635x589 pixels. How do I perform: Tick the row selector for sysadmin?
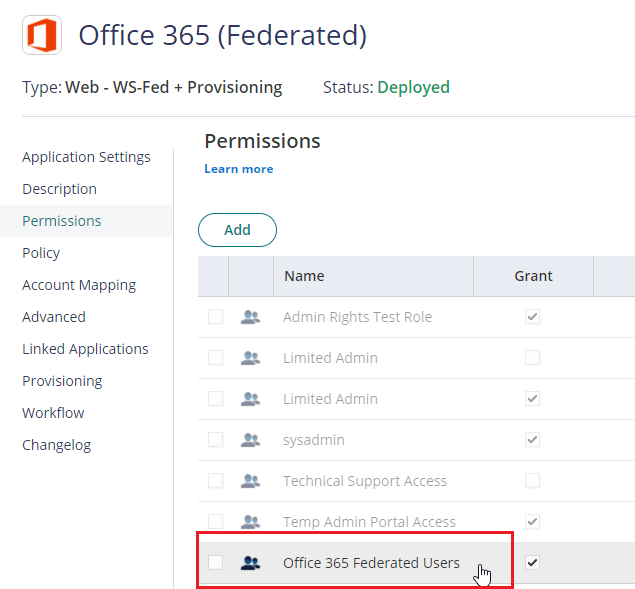point(215,440)
